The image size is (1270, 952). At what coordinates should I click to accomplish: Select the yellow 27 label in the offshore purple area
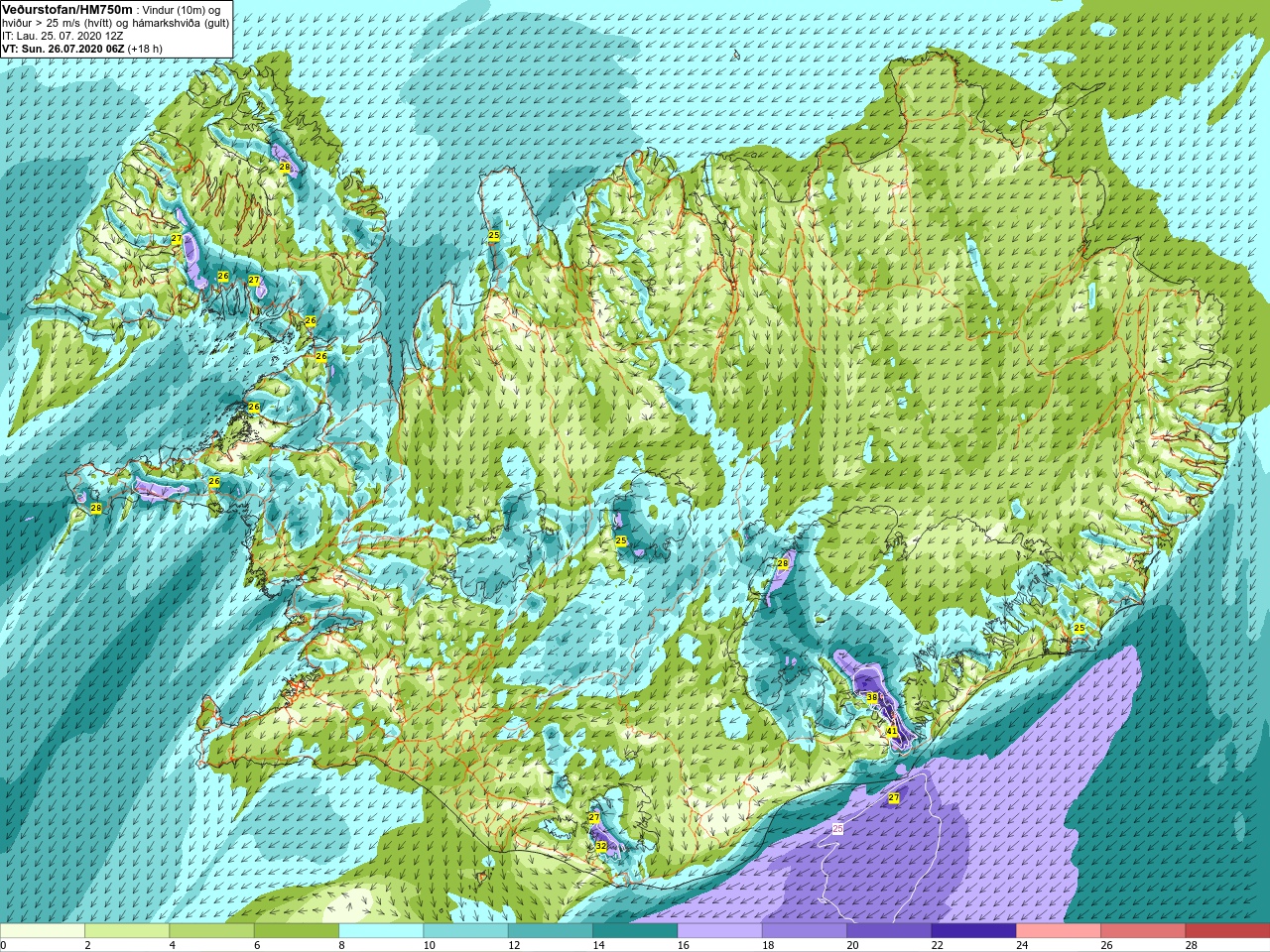[894, 798]
